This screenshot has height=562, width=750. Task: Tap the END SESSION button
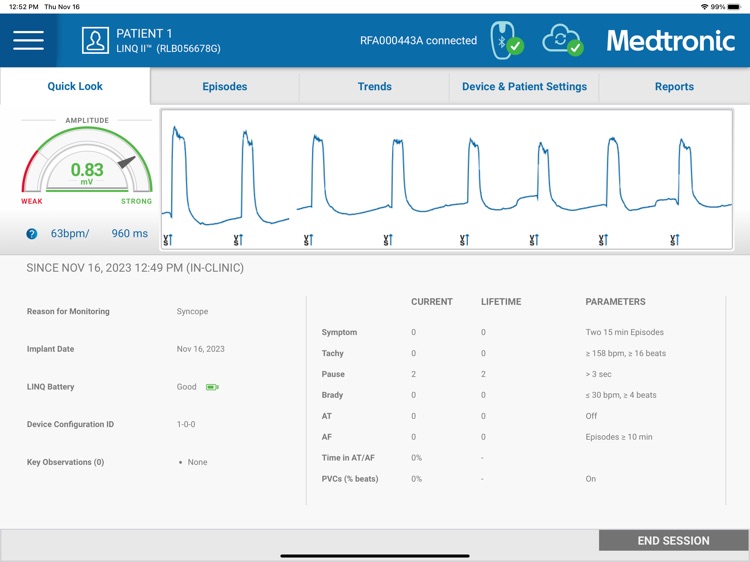coord(673,540)
